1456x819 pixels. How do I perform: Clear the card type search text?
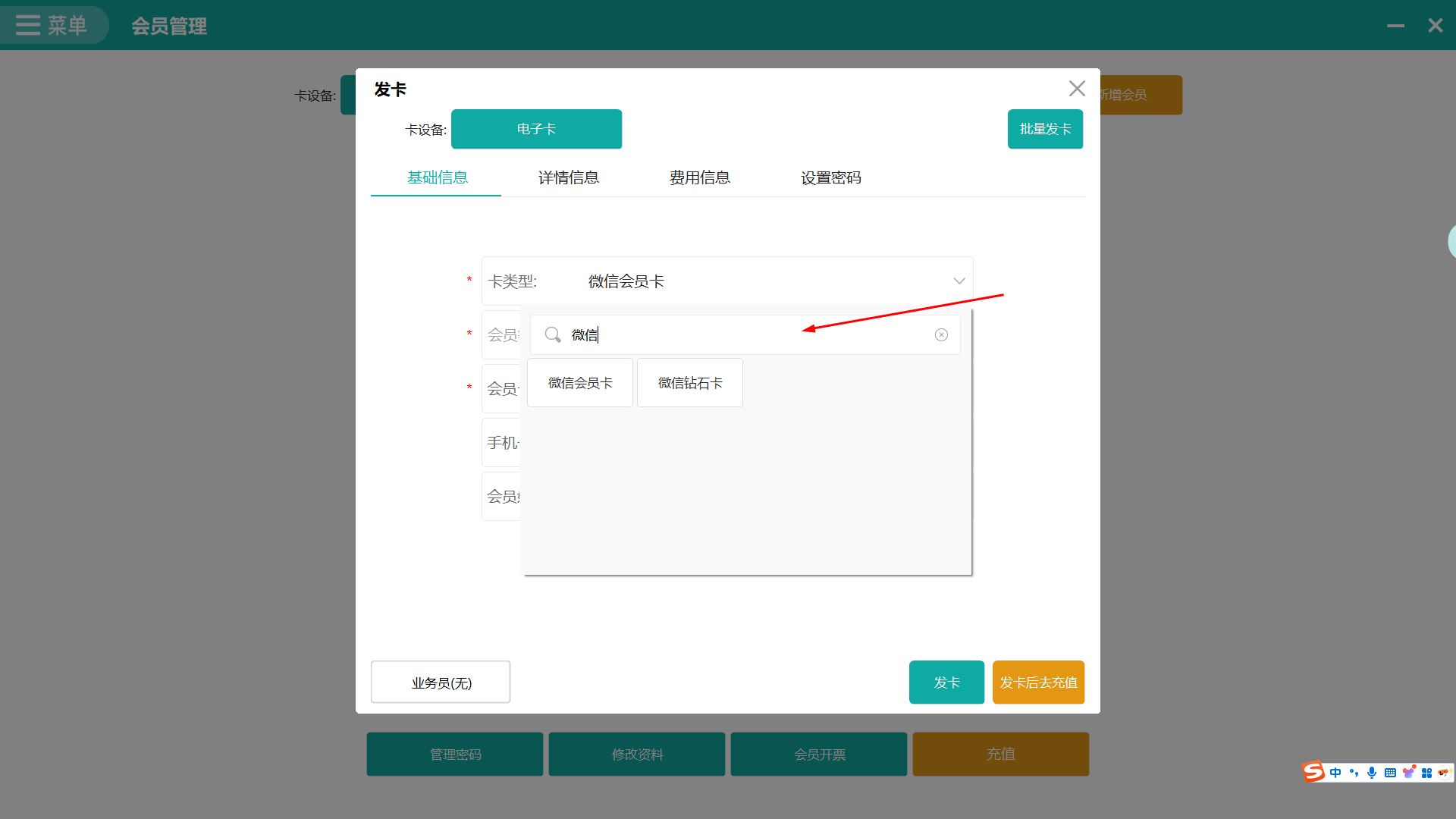tap(941, 334)
